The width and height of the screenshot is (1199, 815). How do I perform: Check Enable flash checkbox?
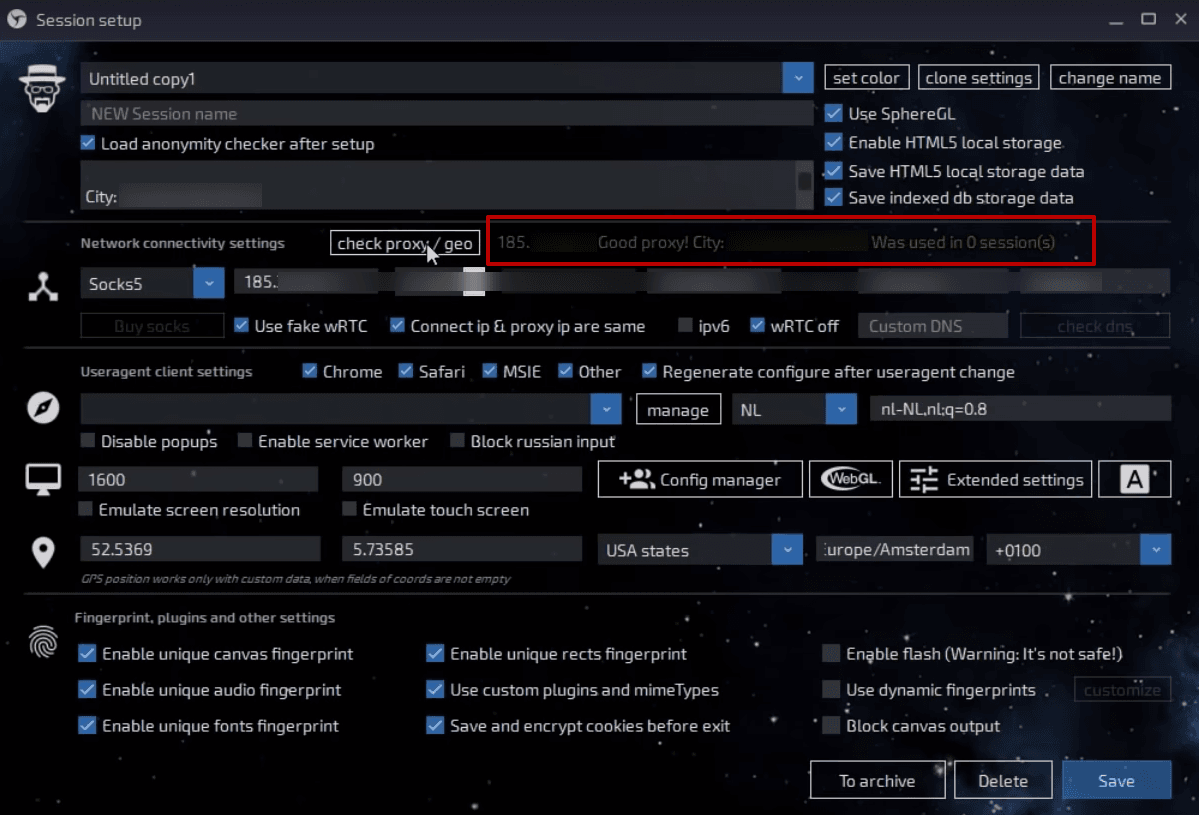click(x=831, y=653)
